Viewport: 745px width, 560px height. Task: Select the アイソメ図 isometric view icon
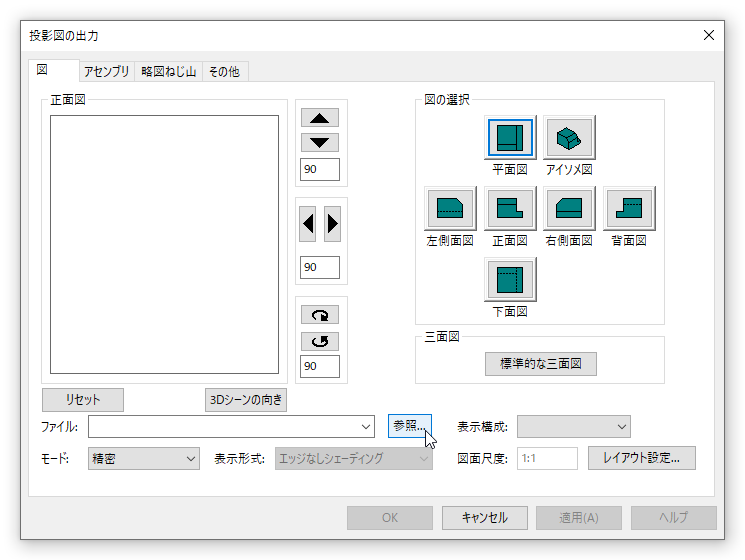click(569, 138)
